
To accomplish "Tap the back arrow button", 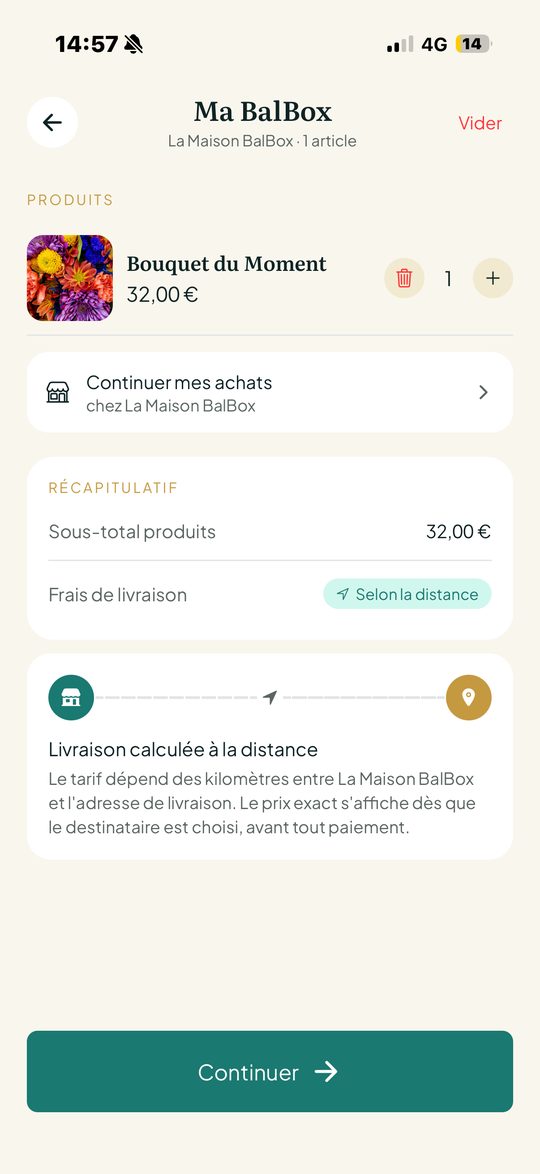I will pyautogui.click(x=52, y=122).
